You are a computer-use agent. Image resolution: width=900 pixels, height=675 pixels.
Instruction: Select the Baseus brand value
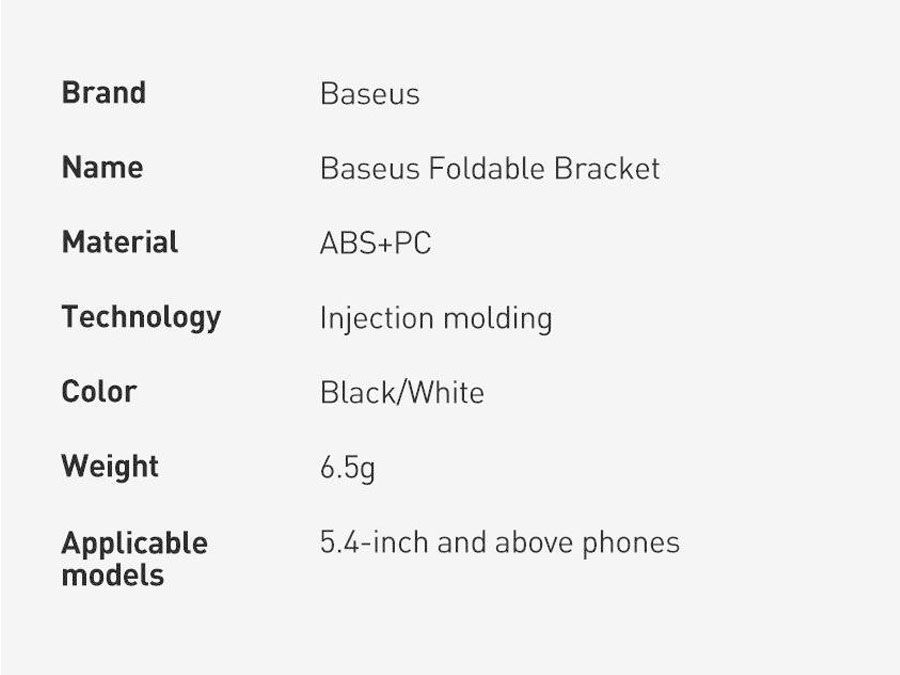click(369, 94)
